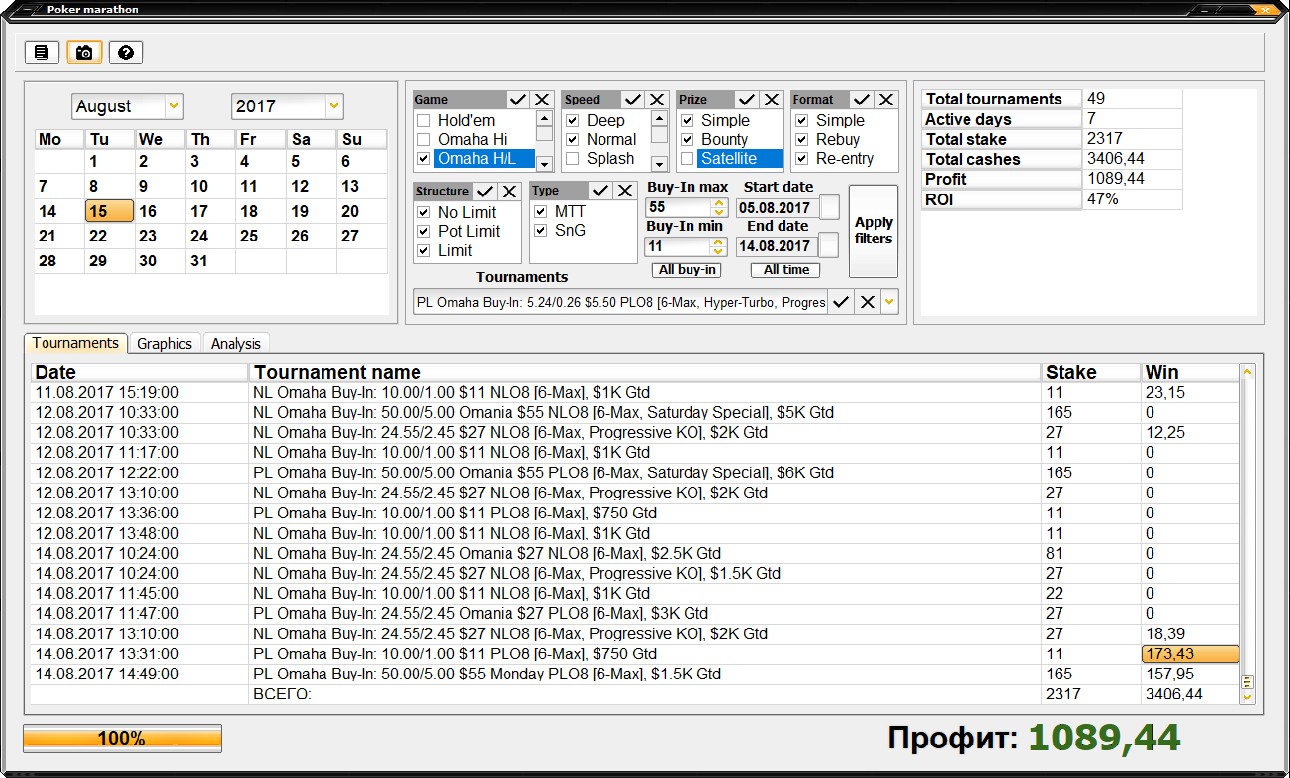Select day 15 in the calendar
This screenshot has width=1290, height=778.
(x=108, y=211)
